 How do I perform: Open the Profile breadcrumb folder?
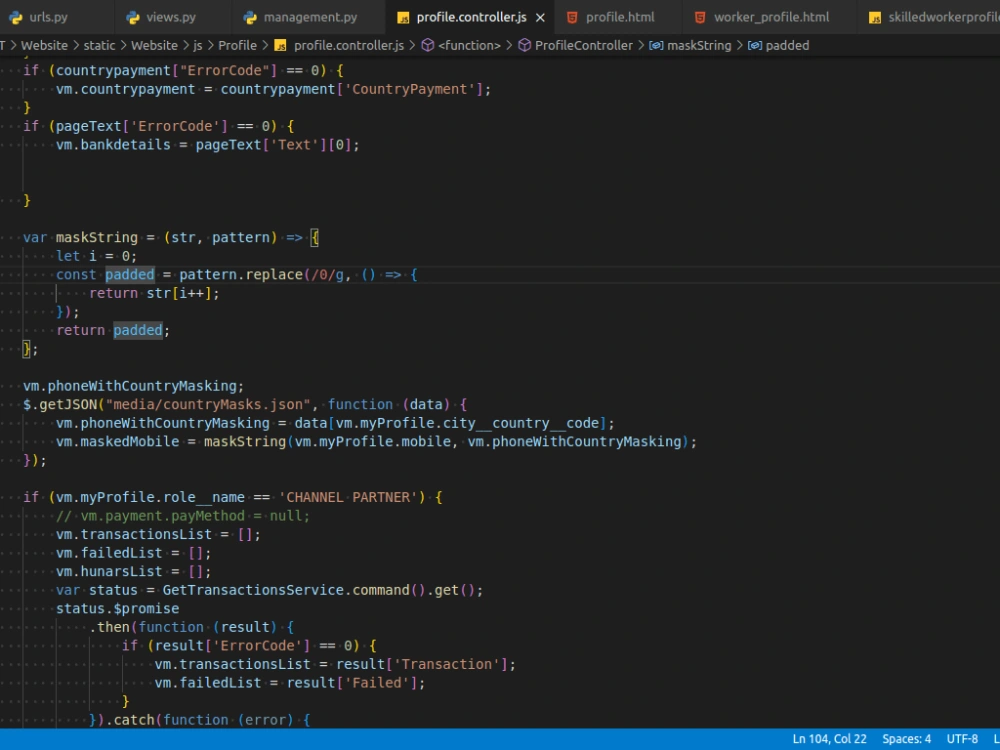pyautogui.click(x=237, y=45)
